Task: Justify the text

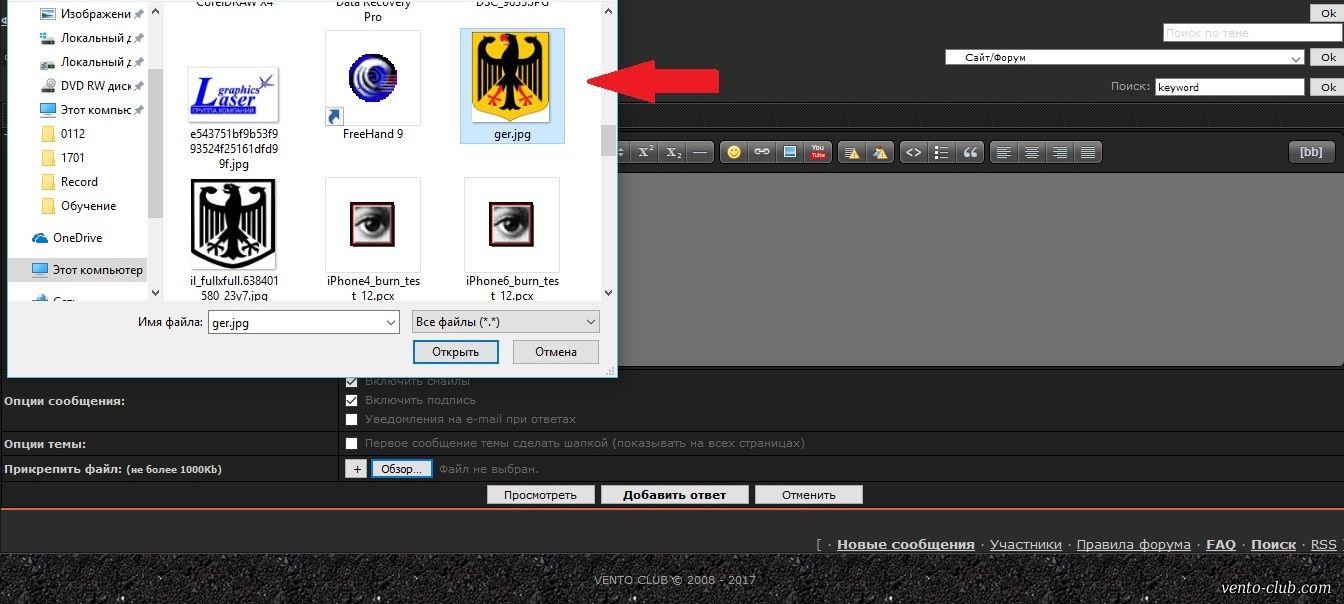Action: (x=1088, y=152)
